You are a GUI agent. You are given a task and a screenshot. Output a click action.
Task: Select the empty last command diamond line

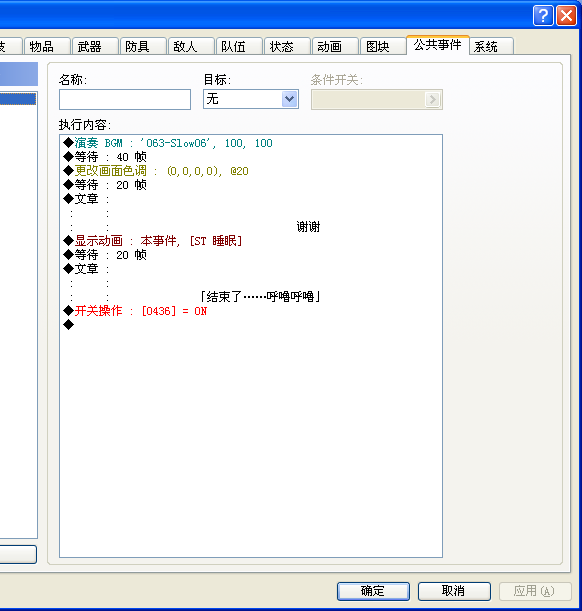pos(251,325)
